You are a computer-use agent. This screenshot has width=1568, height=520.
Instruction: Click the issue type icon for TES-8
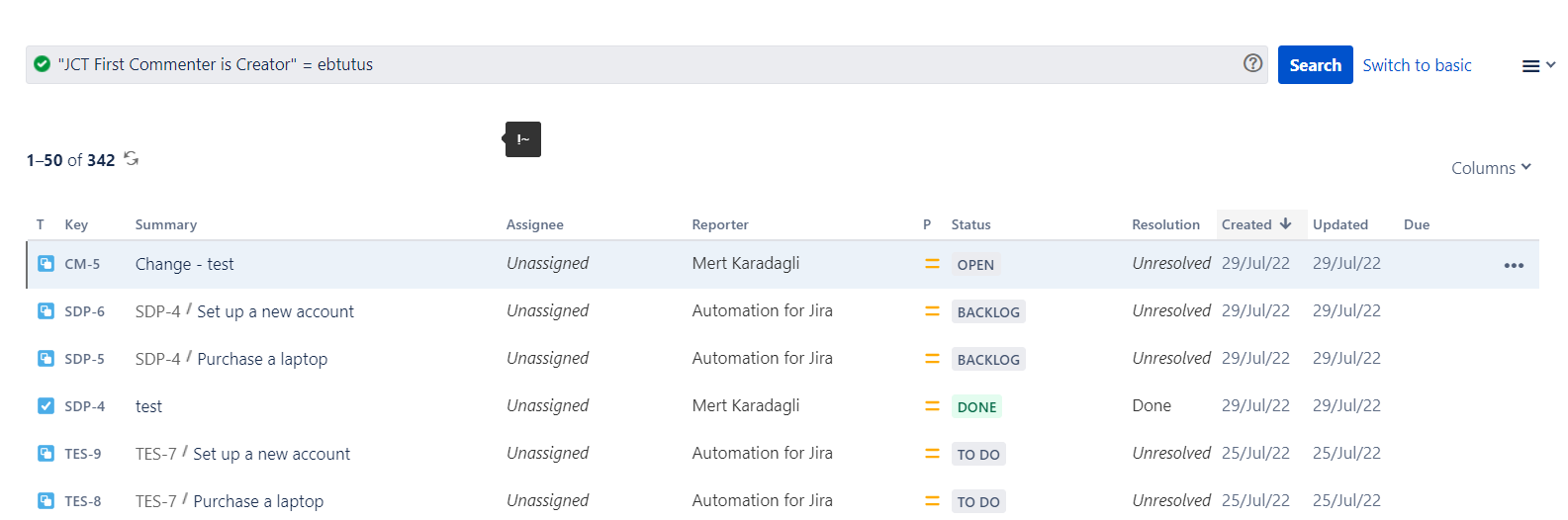[46, 501]
